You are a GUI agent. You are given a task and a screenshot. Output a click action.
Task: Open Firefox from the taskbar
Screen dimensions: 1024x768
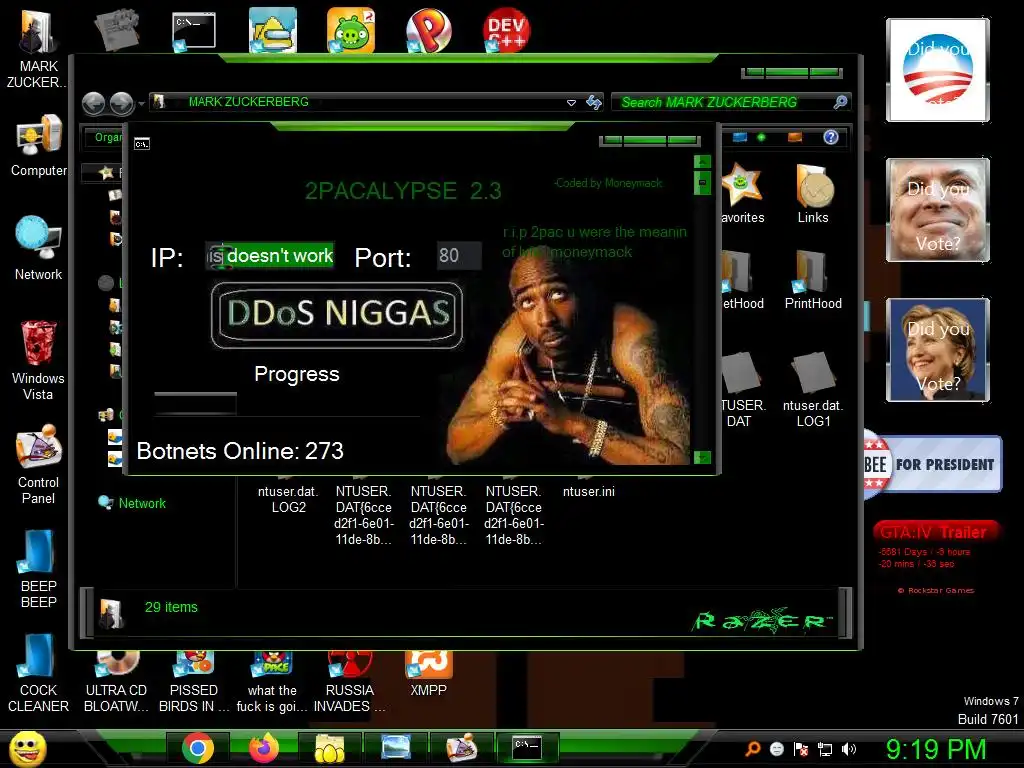pos(264,748)
